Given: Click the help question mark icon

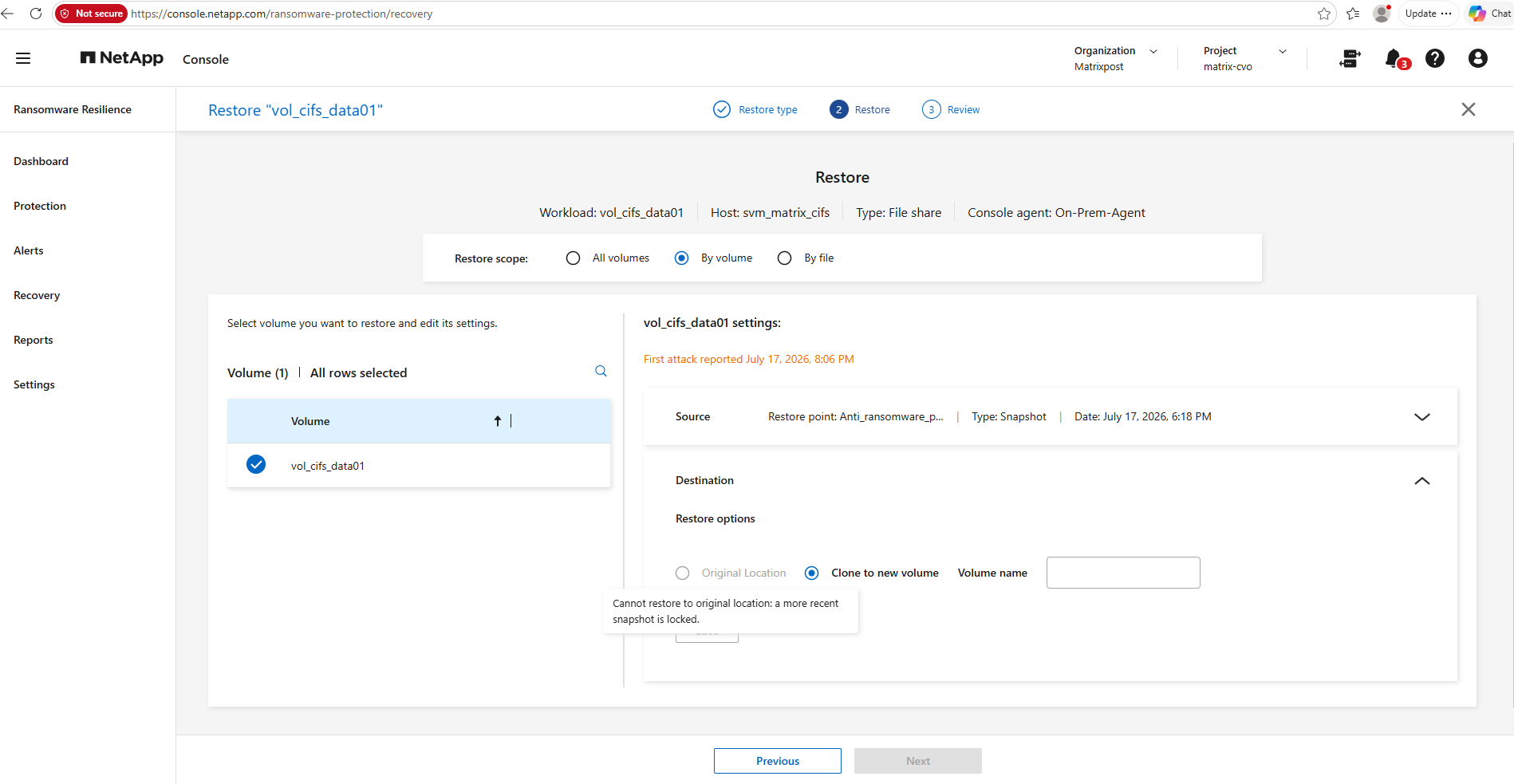Looking at the screenshot, I should [1435, 58].
